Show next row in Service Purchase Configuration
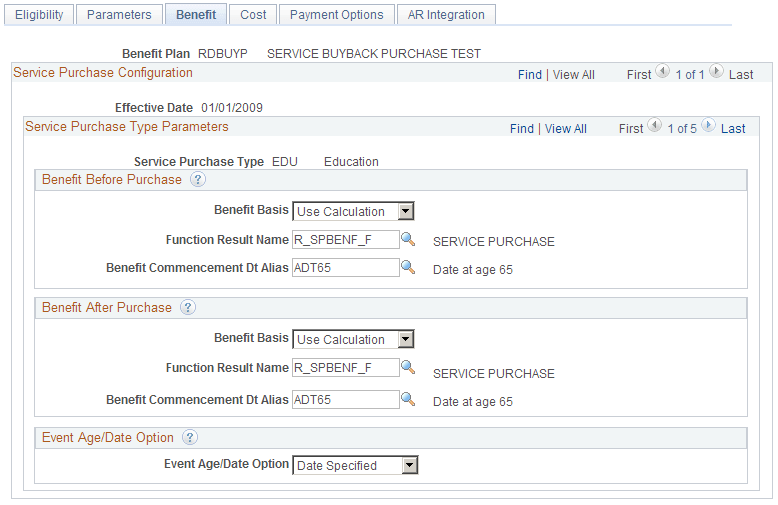The width and height of the screenshot is (778, 505). coord(716,71)
